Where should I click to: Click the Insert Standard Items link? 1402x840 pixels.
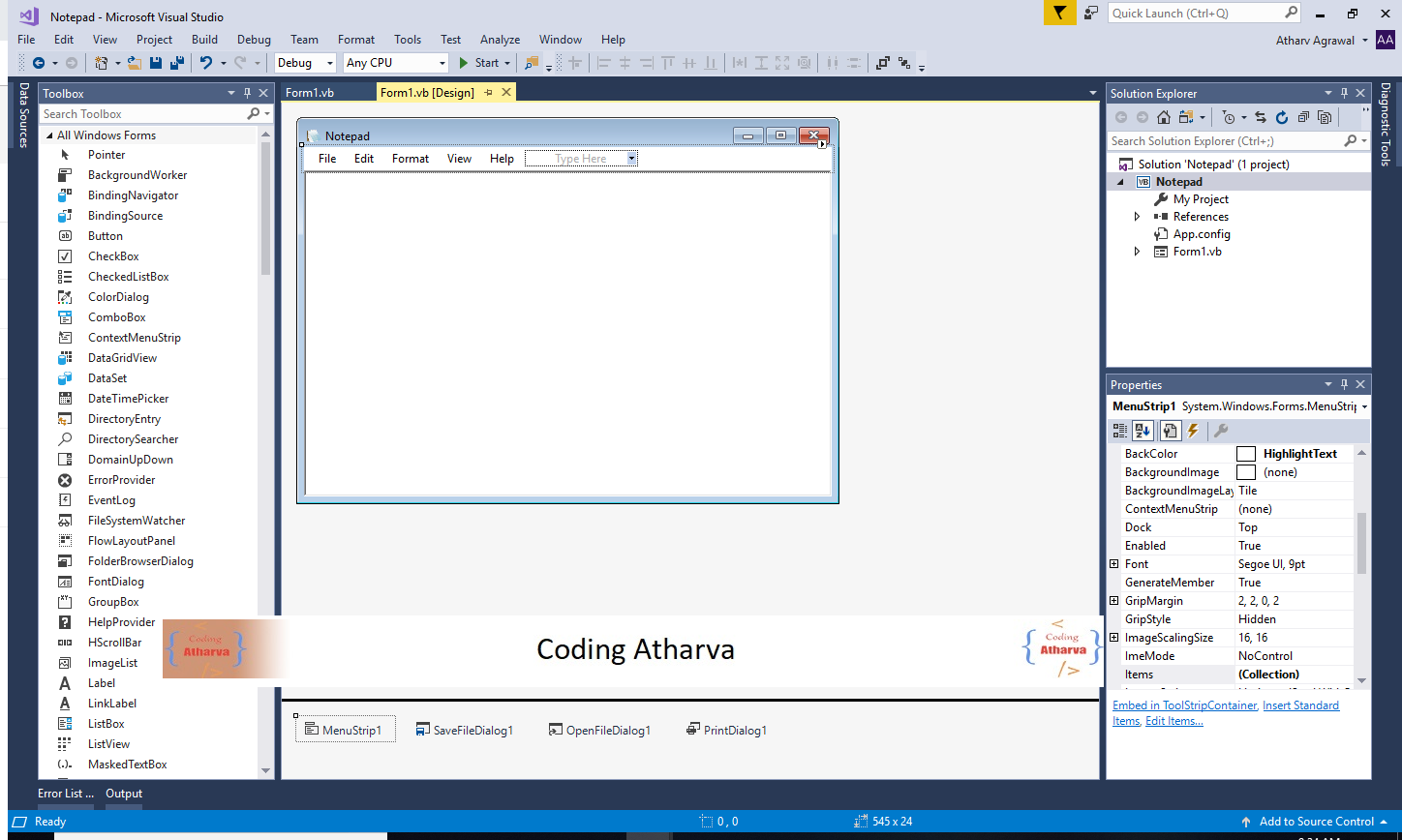pos(1226,713)
